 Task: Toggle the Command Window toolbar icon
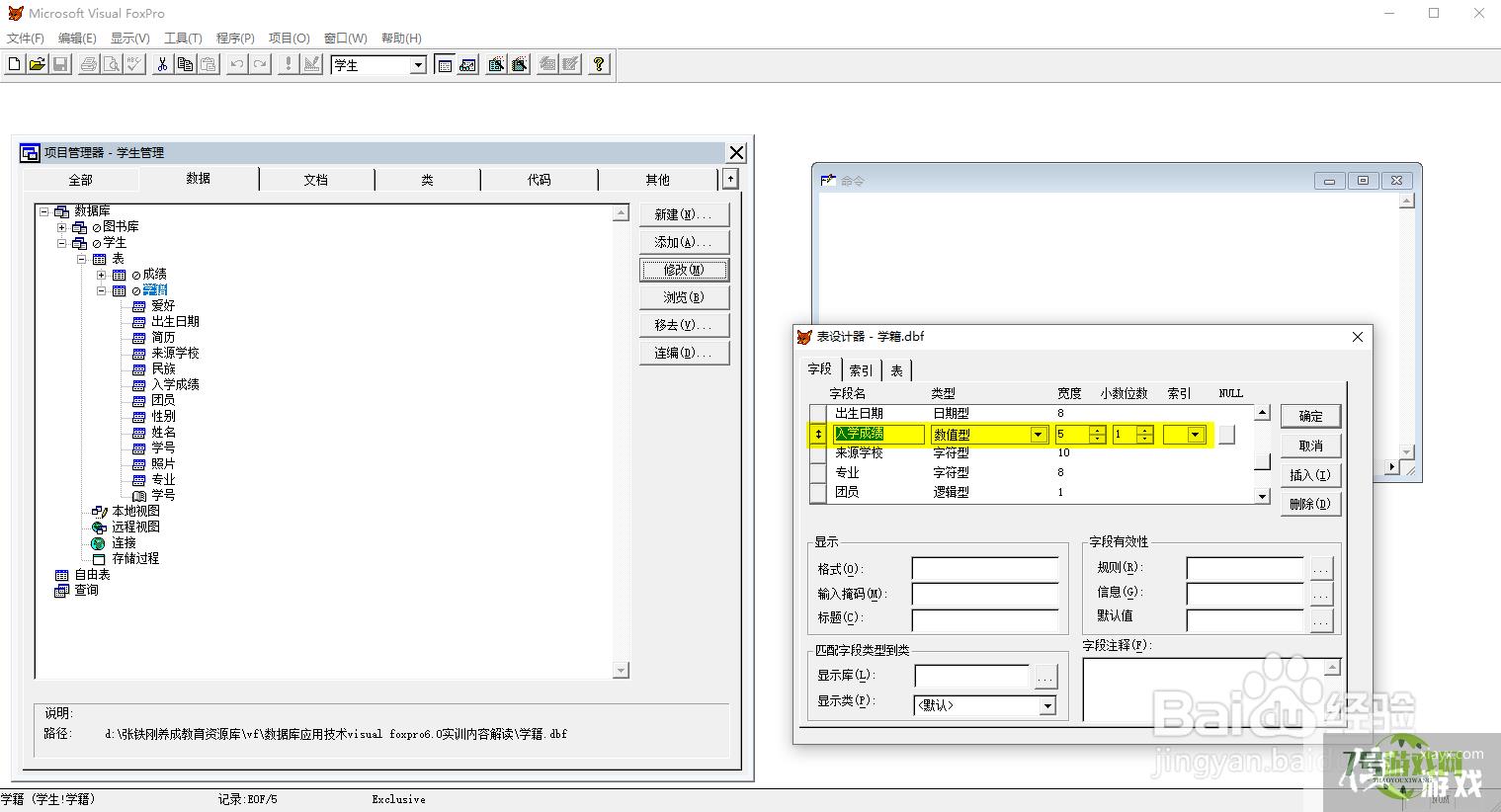pyautogui.click(x=445, y=64)
